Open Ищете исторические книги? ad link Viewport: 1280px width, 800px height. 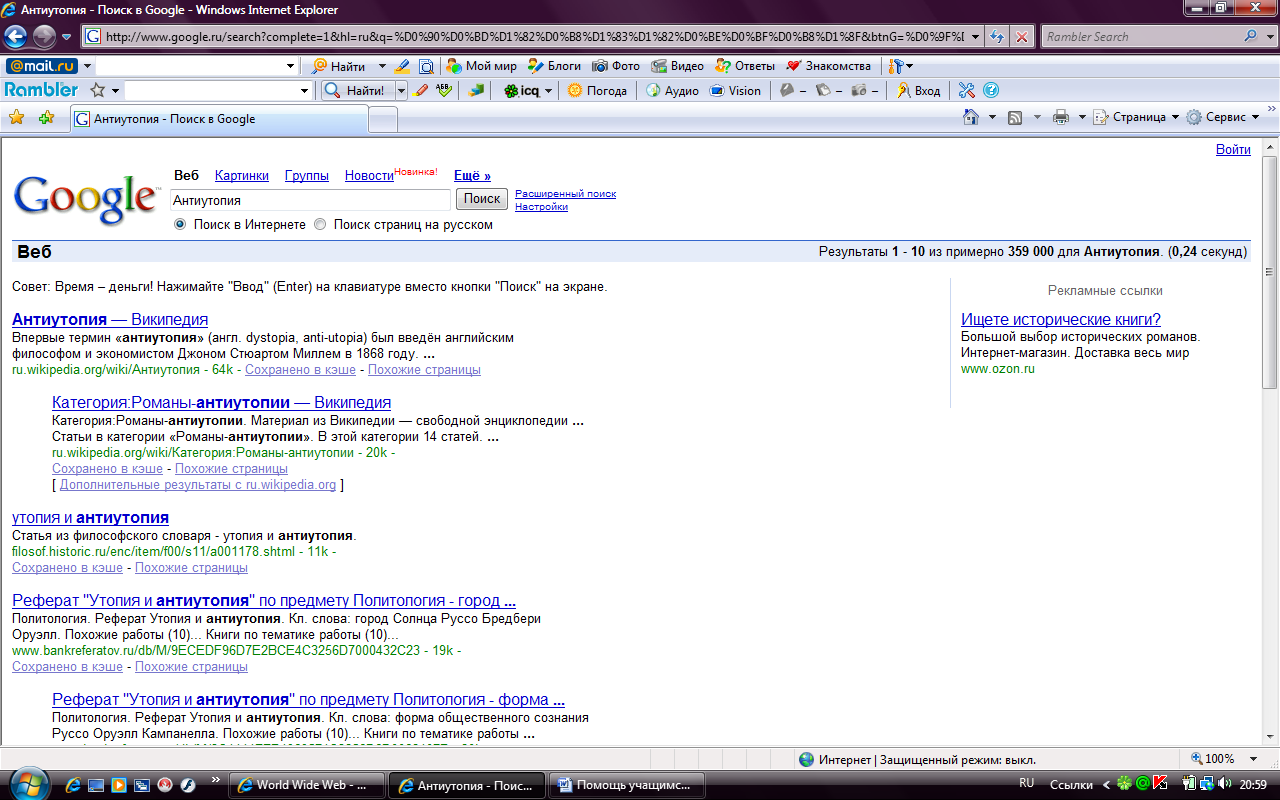pyautogui.click(x=1061, y=319)
